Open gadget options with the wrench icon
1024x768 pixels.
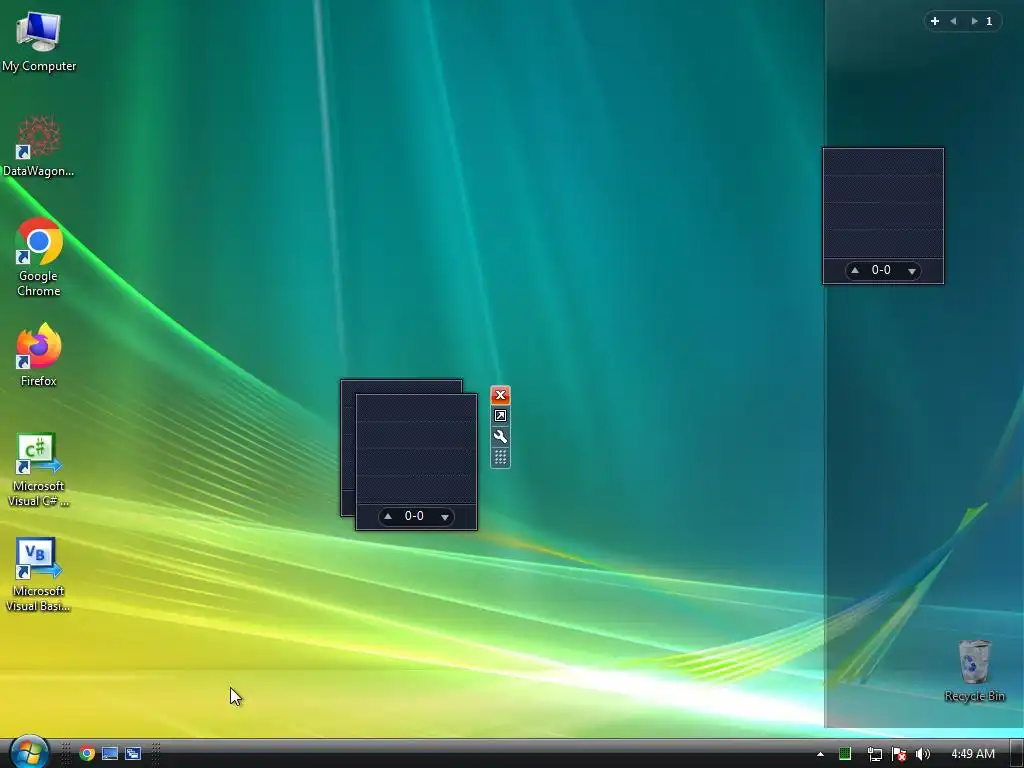(x=500, y=437)
